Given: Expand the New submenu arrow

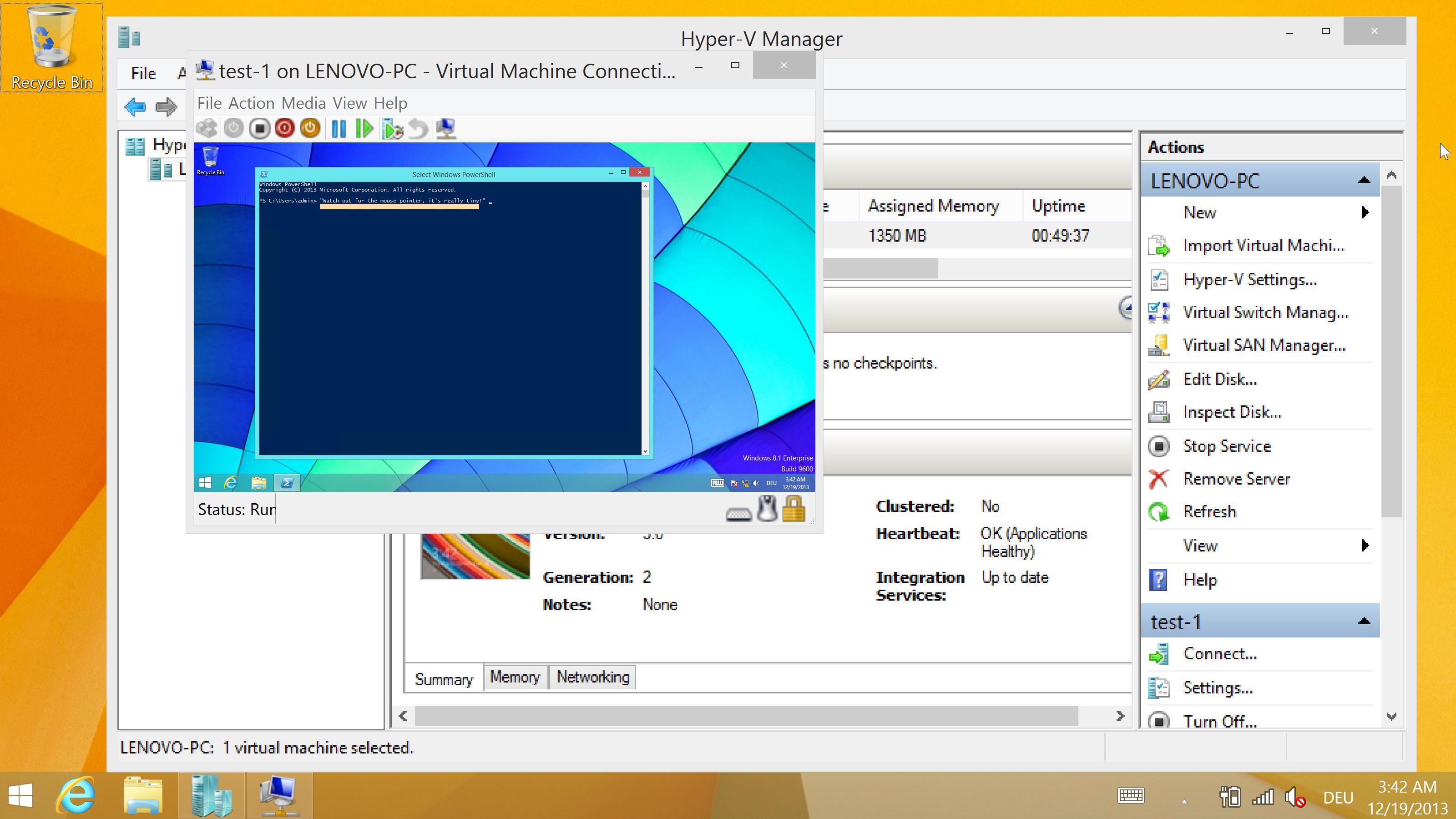Looking at the screenshot, I should click(1365, 212).
